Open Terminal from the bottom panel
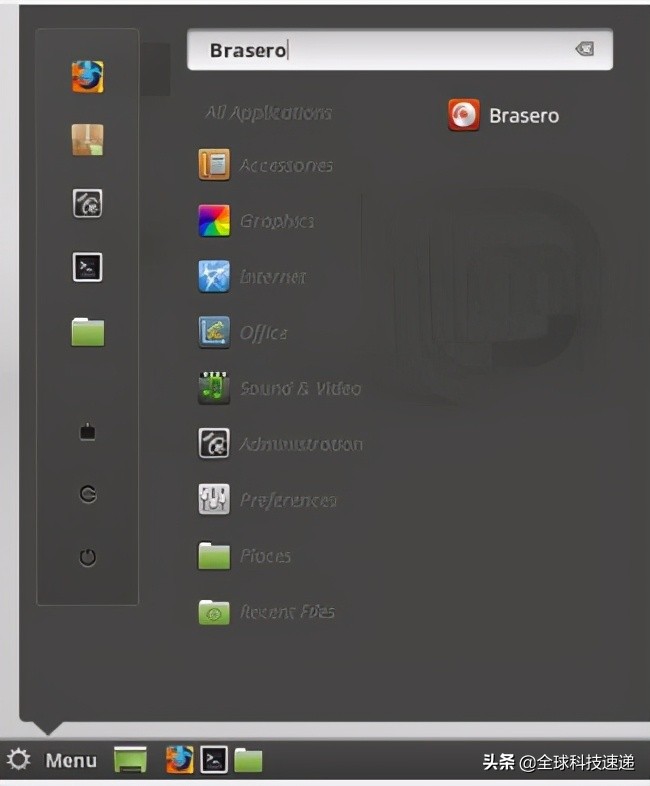The image size is (650, 786). pos(214,760)
